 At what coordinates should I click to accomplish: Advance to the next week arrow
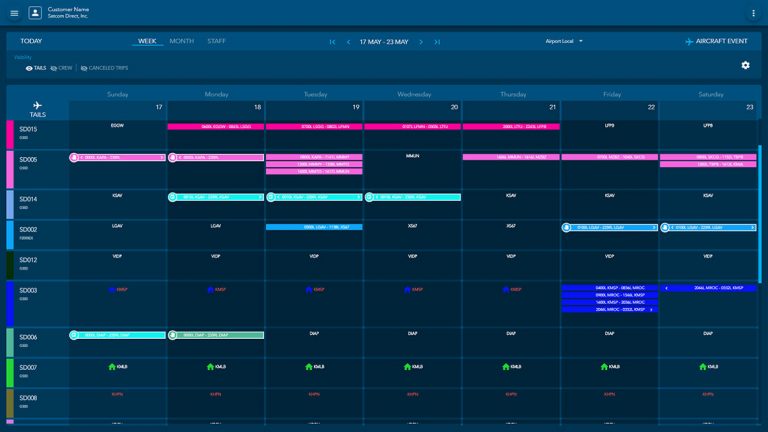coord(421,42)
